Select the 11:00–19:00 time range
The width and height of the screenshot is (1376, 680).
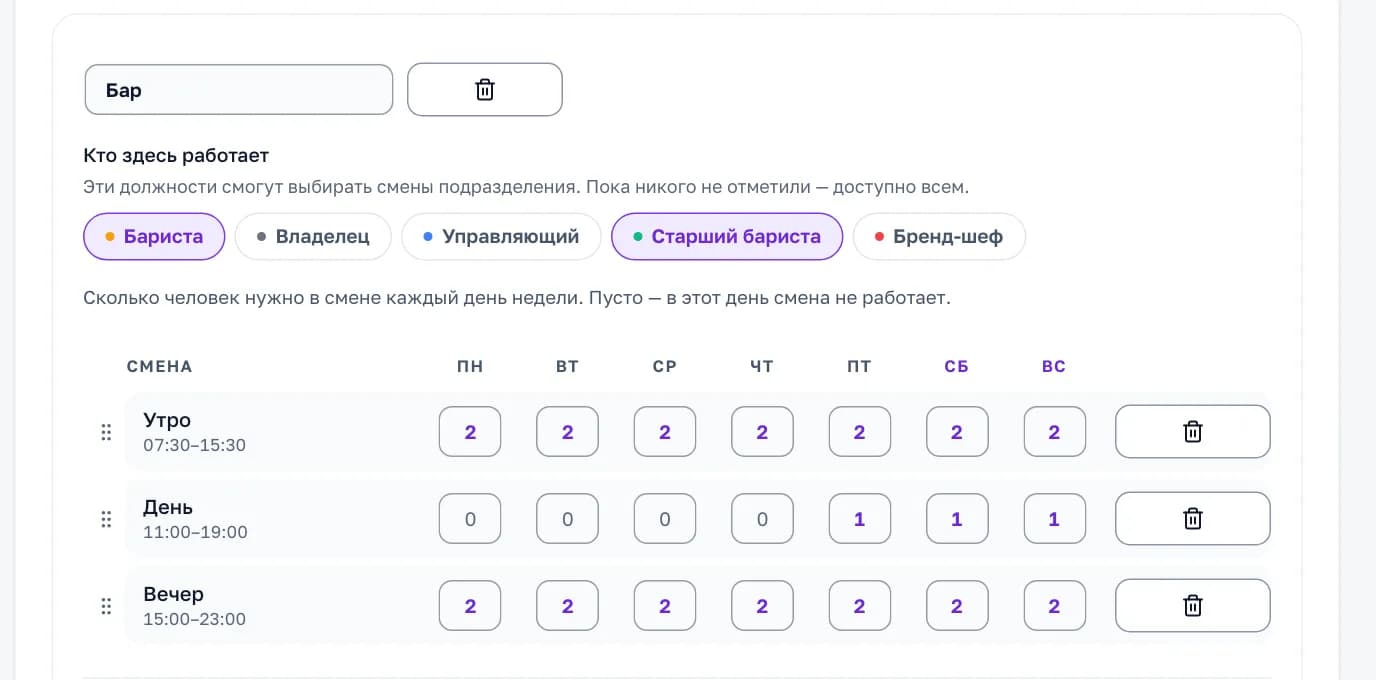(195, 532)
